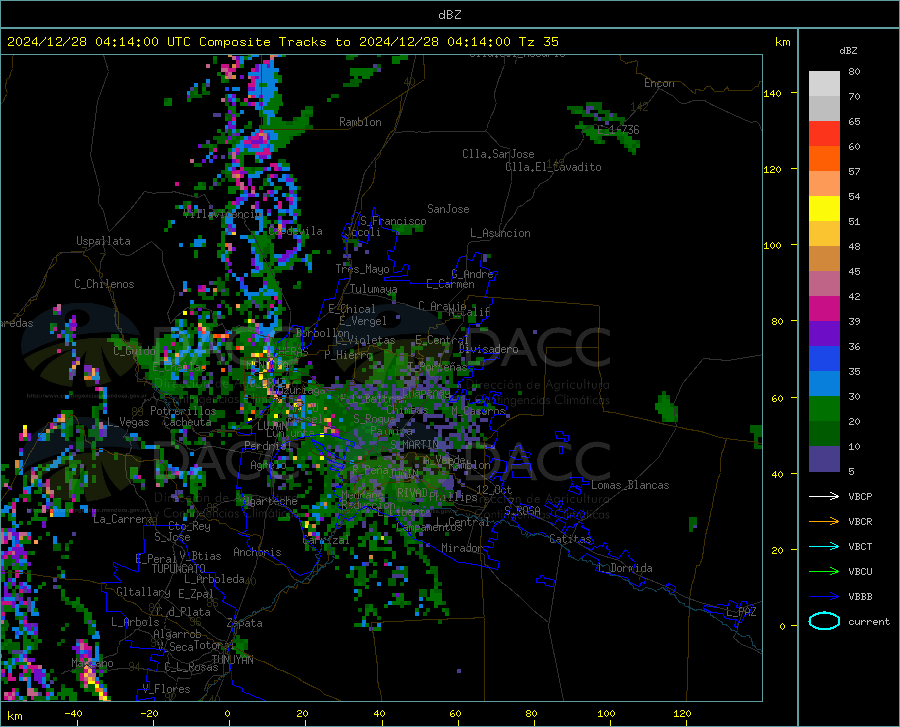The image size is (900, 727).
Task: Click the 'Gltallary' map label
Action: 143,592
